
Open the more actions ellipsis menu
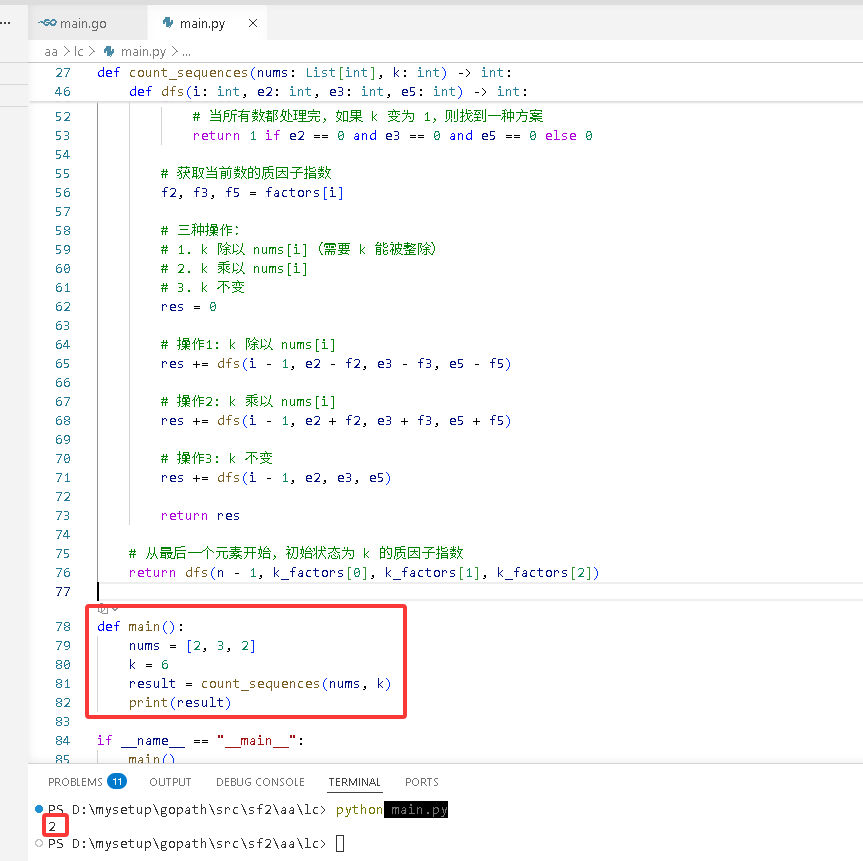point(6,23)
